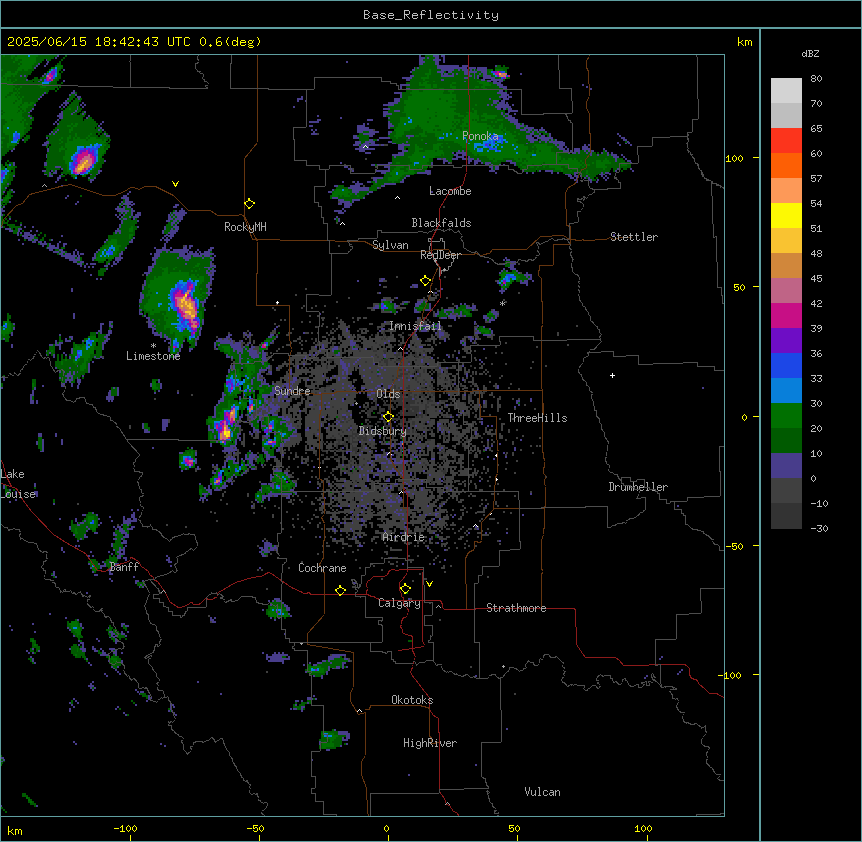Select the yellow diamond marker between Olds and Didsbury
This screenshot has width=862, height=842.
388,416
